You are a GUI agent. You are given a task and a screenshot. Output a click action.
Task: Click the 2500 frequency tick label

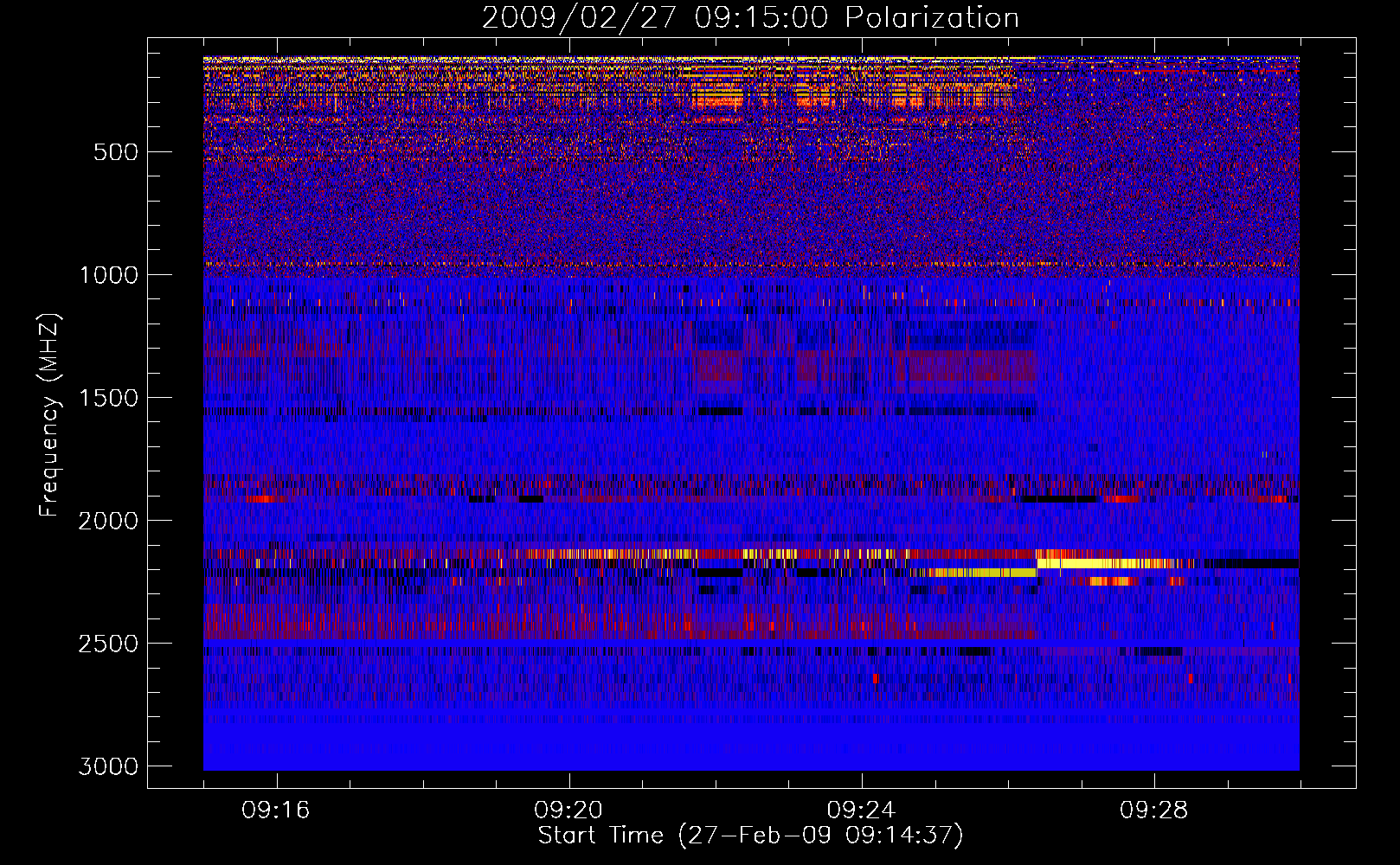(x=109, y=644)
